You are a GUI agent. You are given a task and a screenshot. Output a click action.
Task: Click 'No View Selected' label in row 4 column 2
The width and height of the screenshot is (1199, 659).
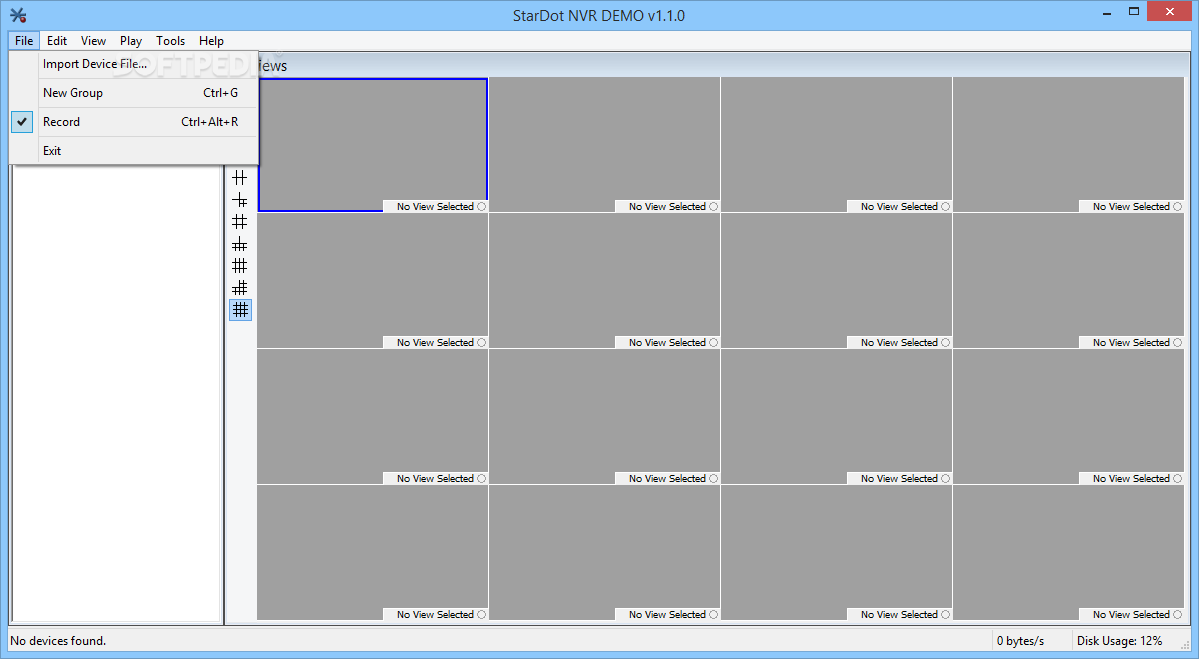[667, 615]
